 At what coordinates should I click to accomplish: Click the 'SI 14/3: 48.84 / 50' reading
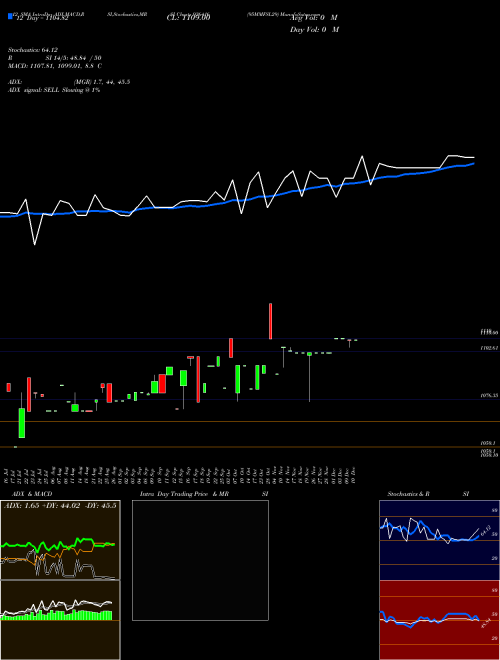[x=74, y=58]
